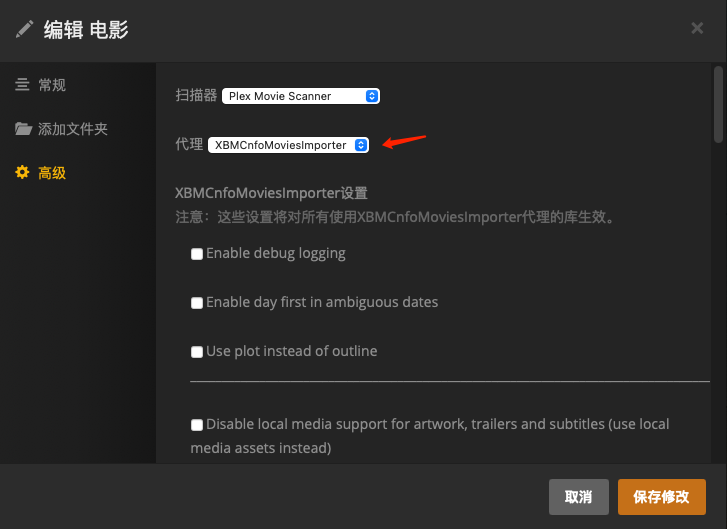
Task: Open the 代理 XBMCnfoMoviesImporter dropdown
Action: click(288, 145)
